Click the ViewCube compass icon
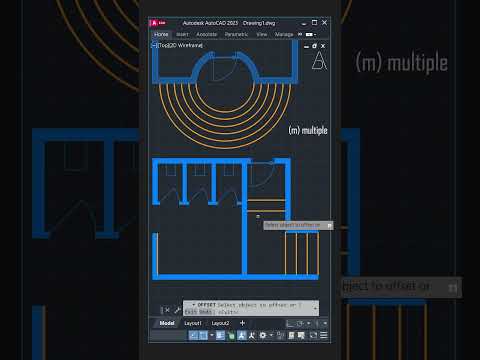This screenshot has height=360, width=480. pyautogui.click(x=319, y=61)
